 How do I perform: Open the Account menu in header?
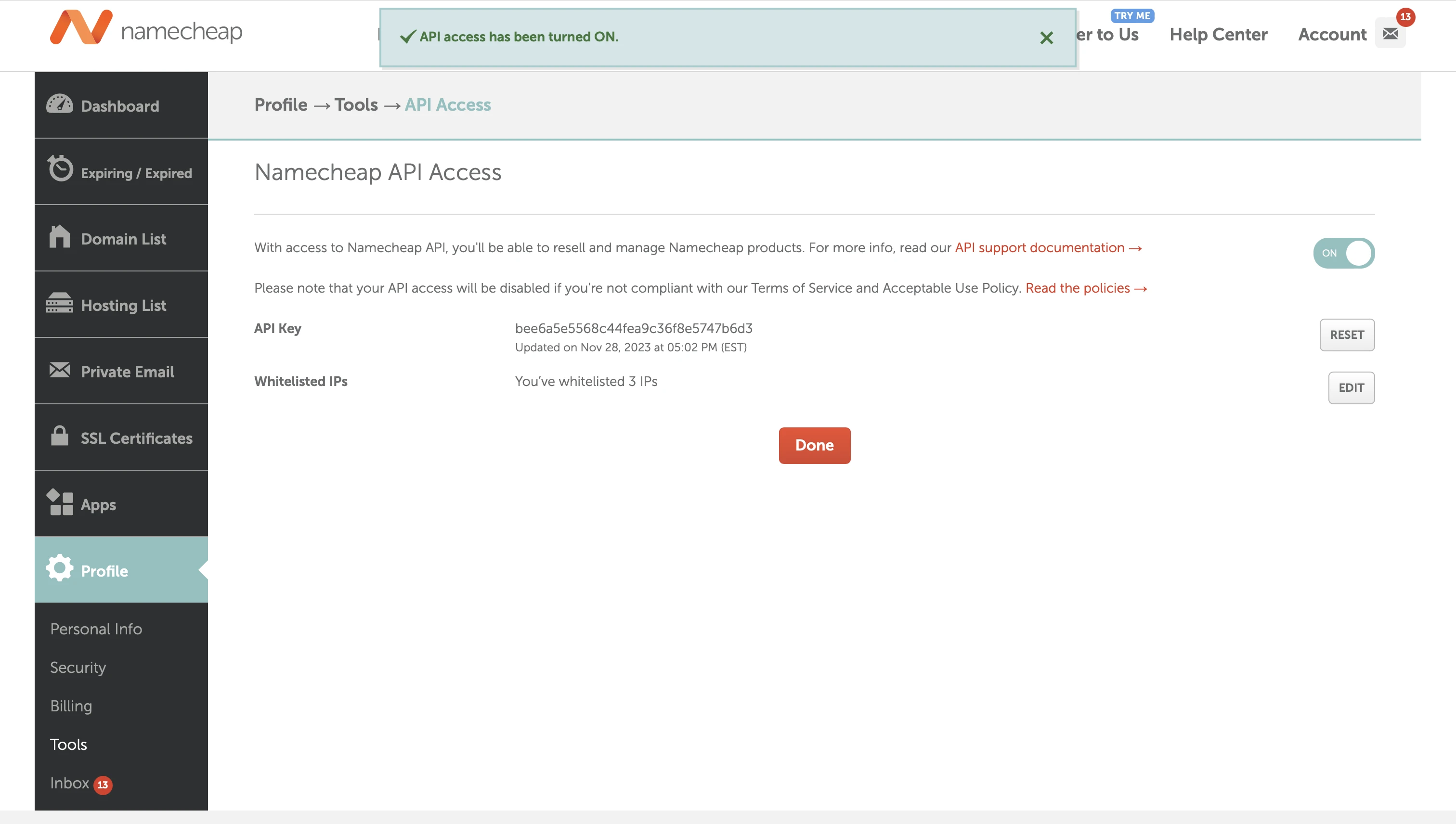coord(1332,34)
